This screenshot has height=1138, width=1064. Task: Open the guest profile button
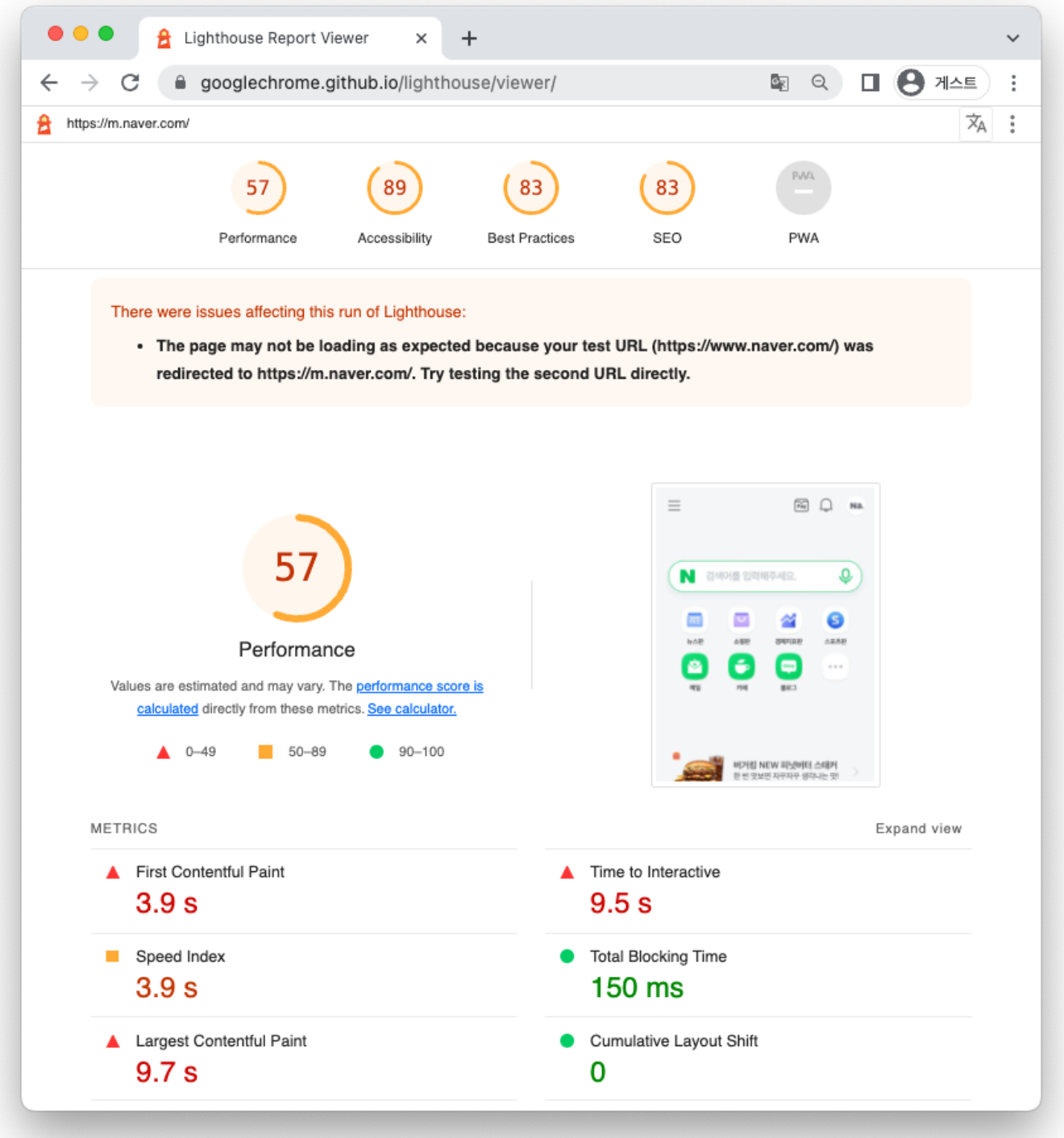tap(941, 82)
